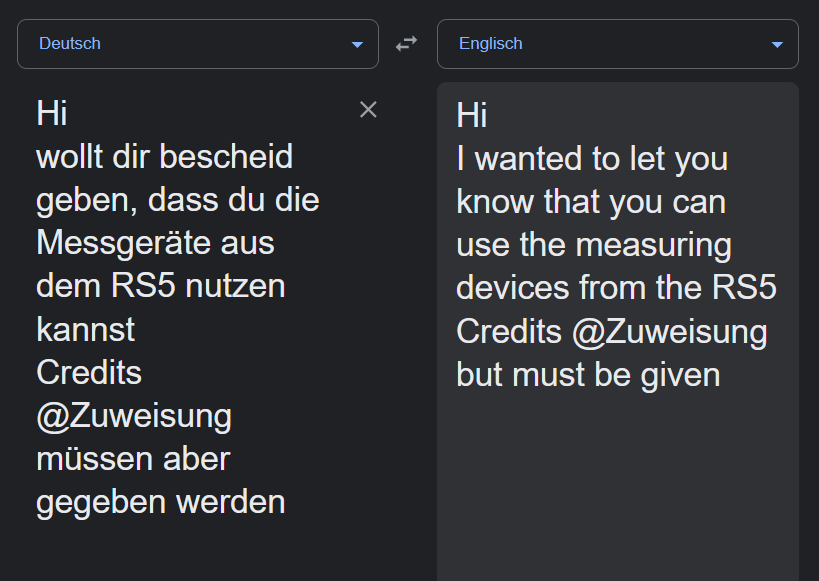Click "@Zuweisung" in the German input

click(134, 415)
